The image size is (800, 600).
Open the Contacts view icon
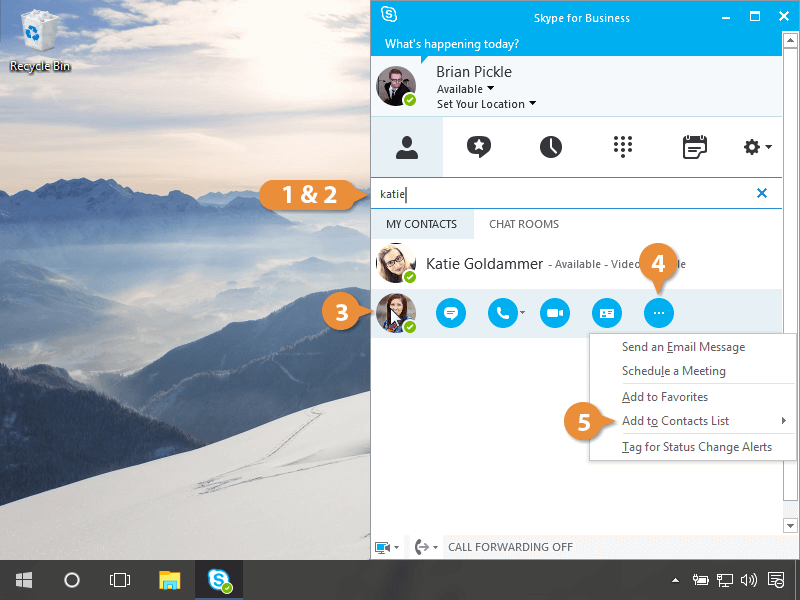click(406, 147)
